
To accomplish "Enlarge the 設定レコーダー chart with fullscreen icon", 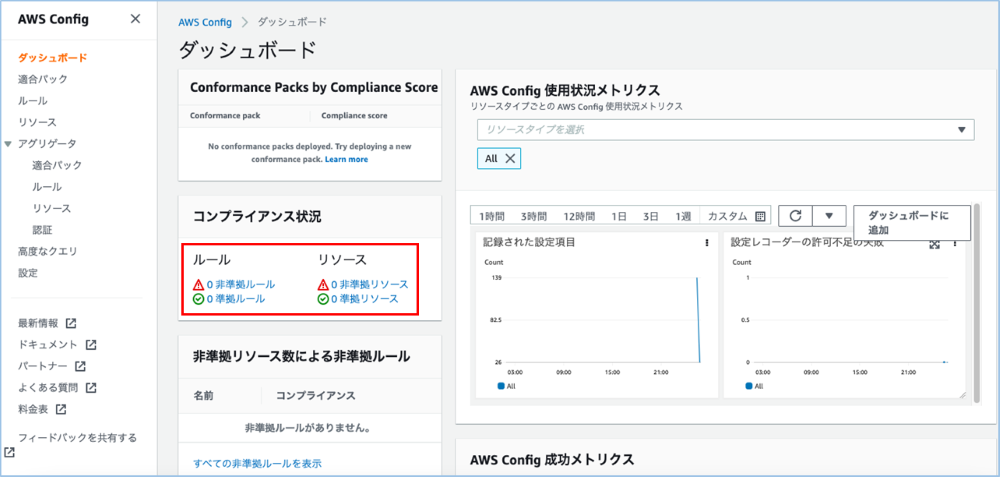I will pyautogui.click(x=935, y=244).
